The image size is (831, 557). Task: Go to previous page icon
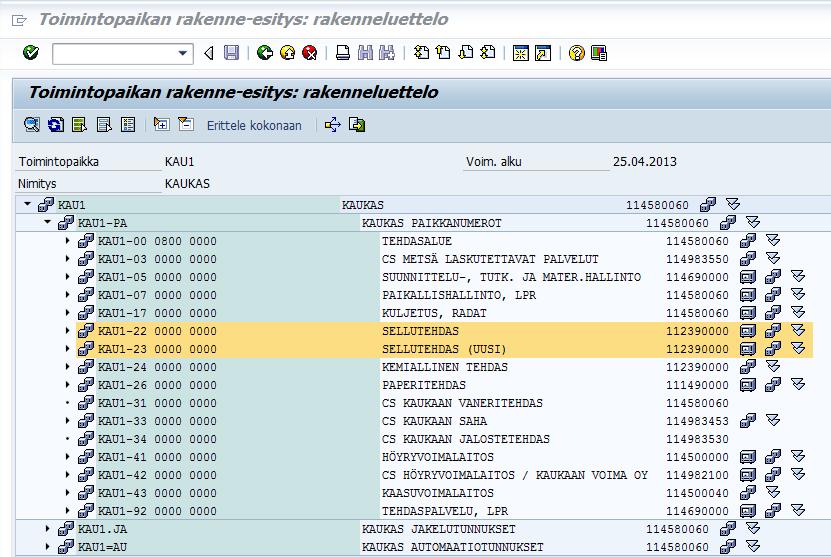(443, 52)
